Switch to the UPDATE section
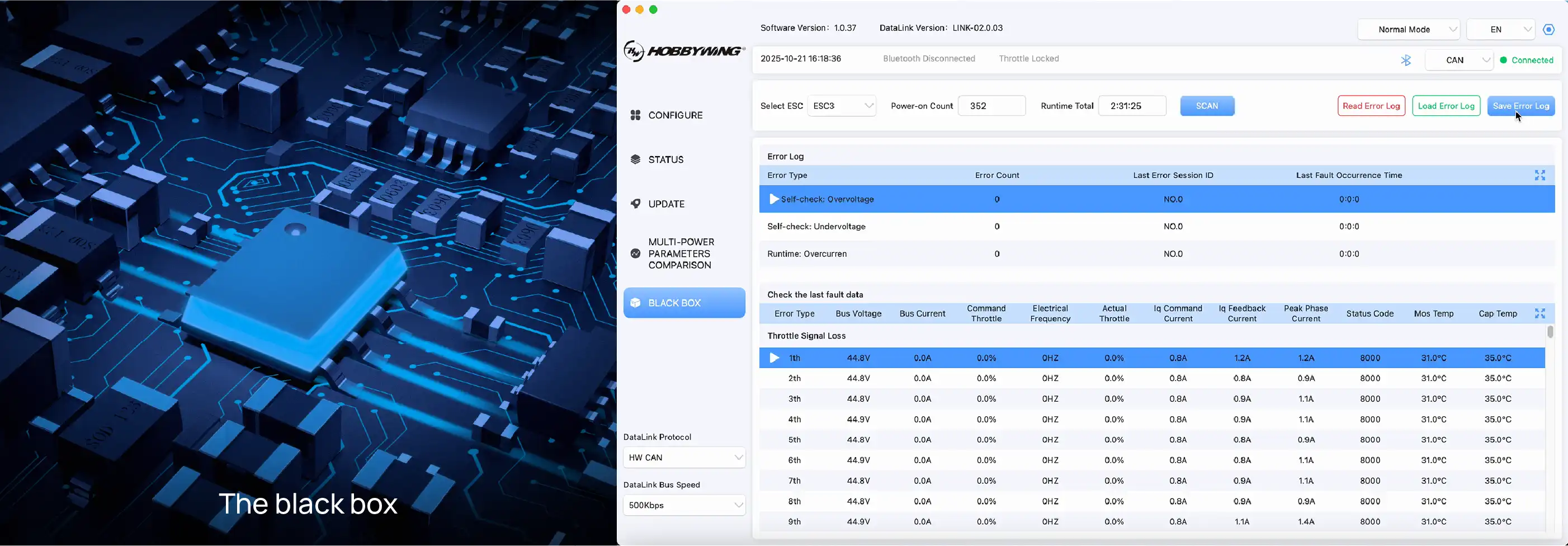 pos(666,204)
